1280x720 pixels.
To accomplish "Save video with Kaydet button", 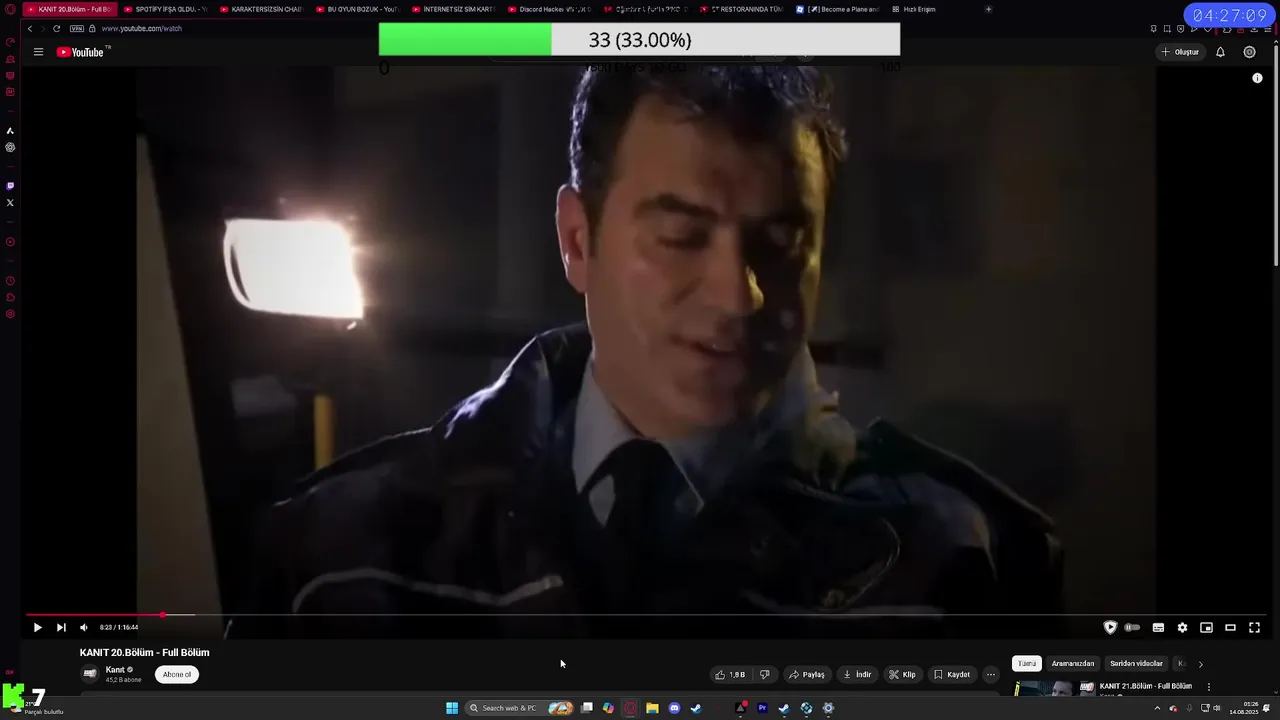I will (952, 675).
